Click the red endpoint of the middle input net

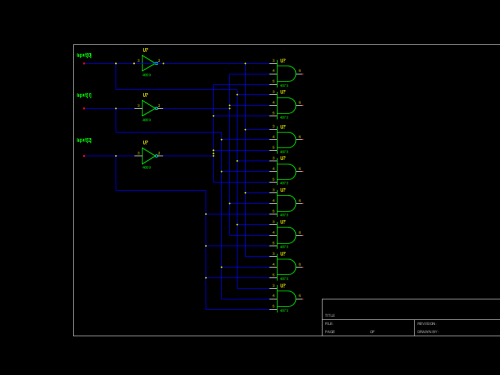[x=84, y=108]
